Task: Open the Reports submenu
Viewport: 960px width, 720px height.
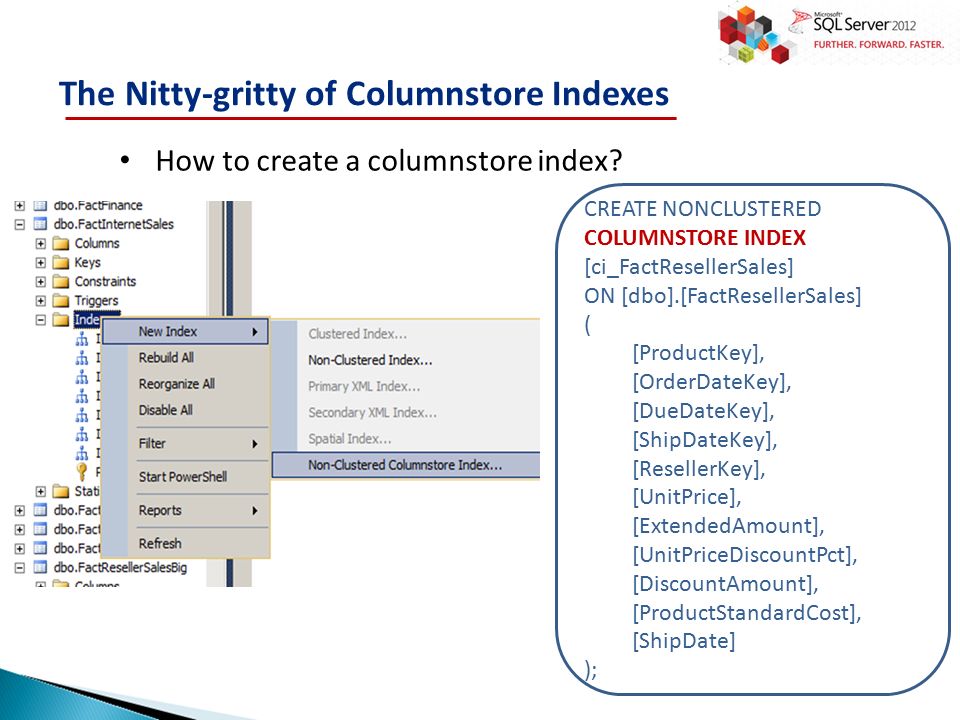Action: 186,510
